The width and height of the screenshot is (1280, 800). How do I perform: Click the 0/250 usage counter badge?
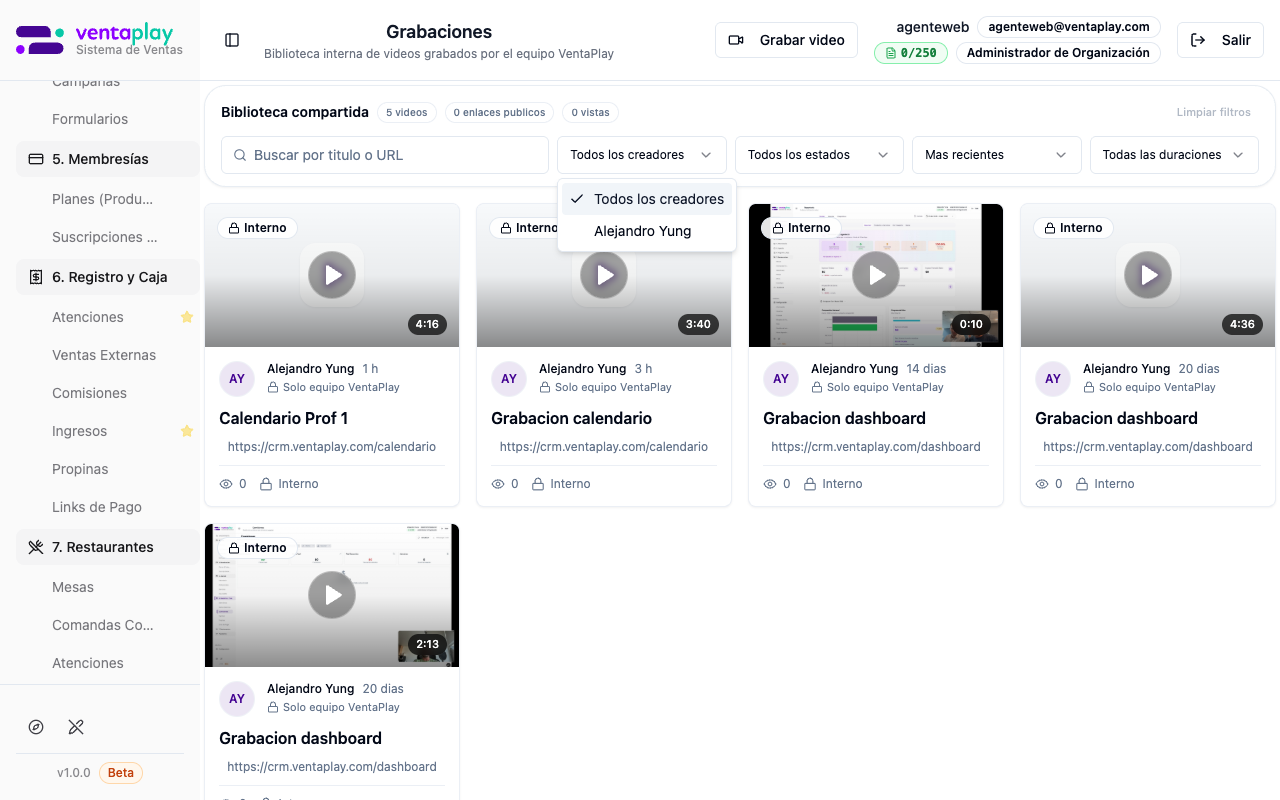(911, 53)
